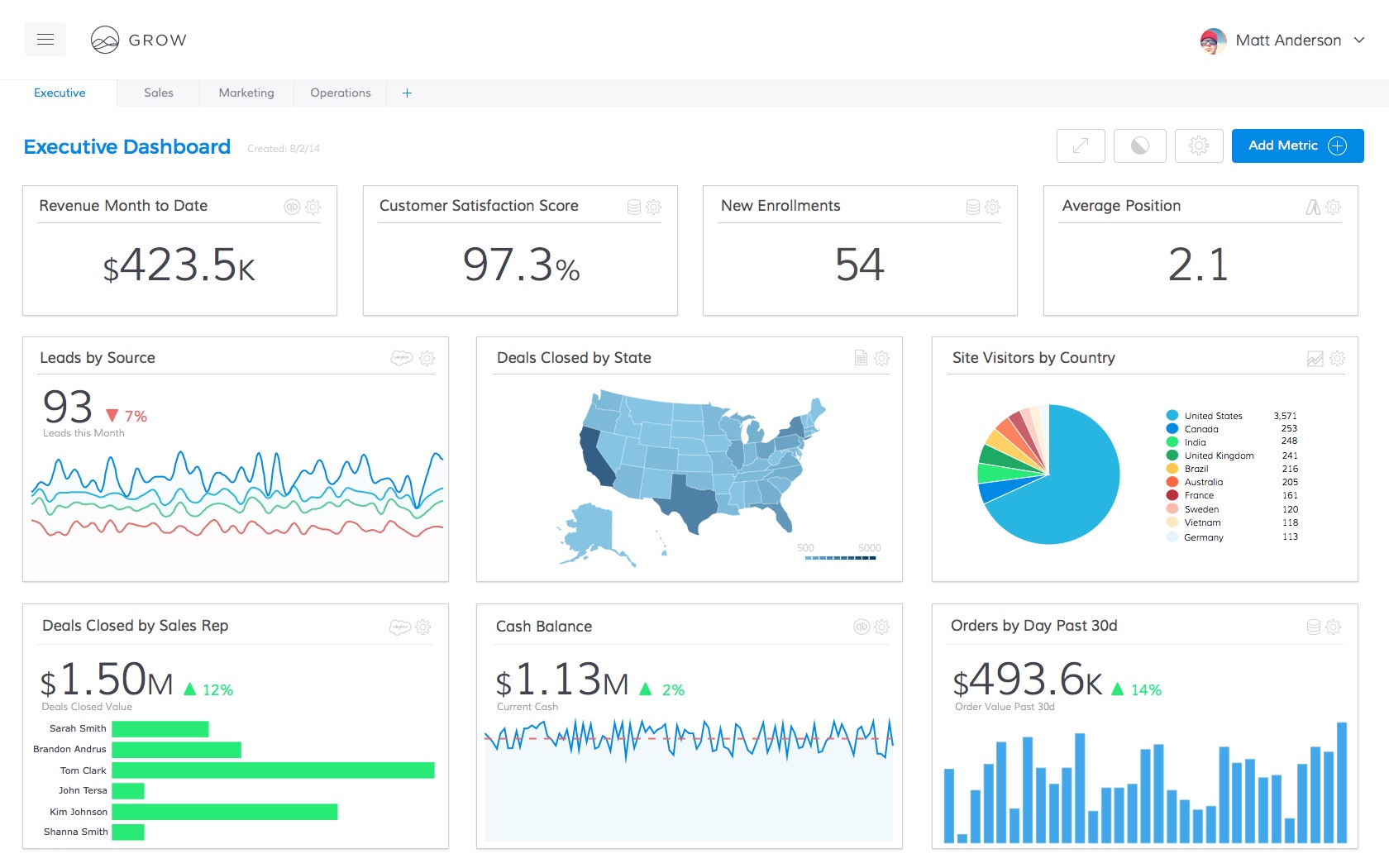Click the Add Metric button
Screen dimensions: 1389x868
coord(1297,146)
